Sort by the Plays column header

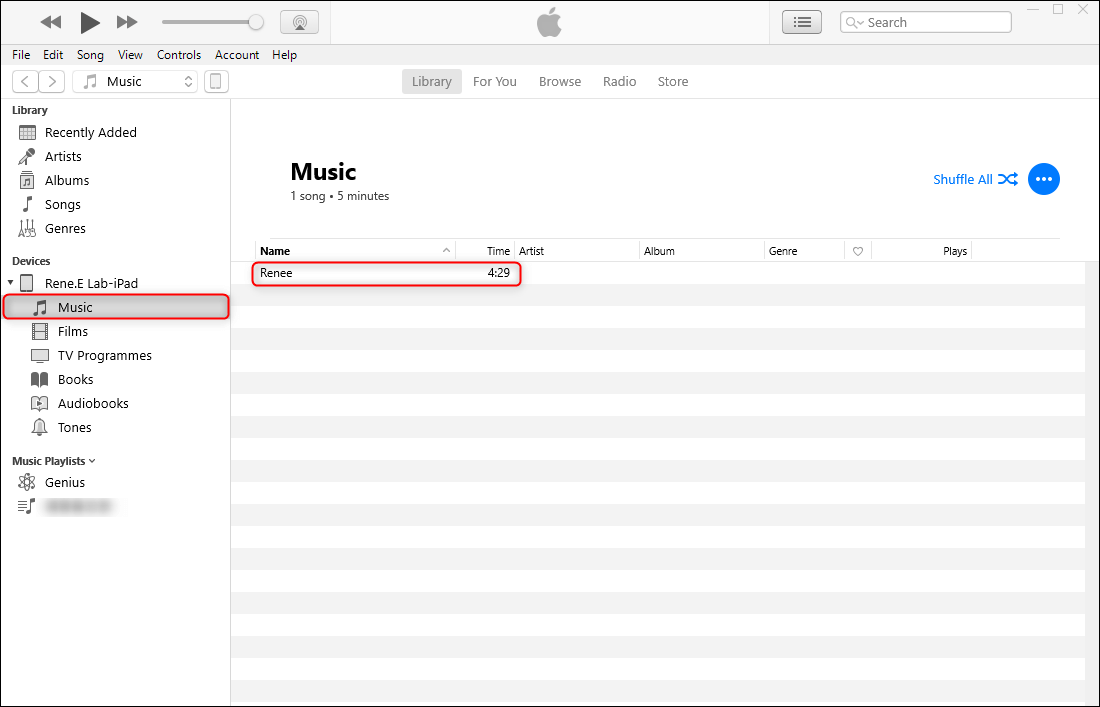[922, 251]
